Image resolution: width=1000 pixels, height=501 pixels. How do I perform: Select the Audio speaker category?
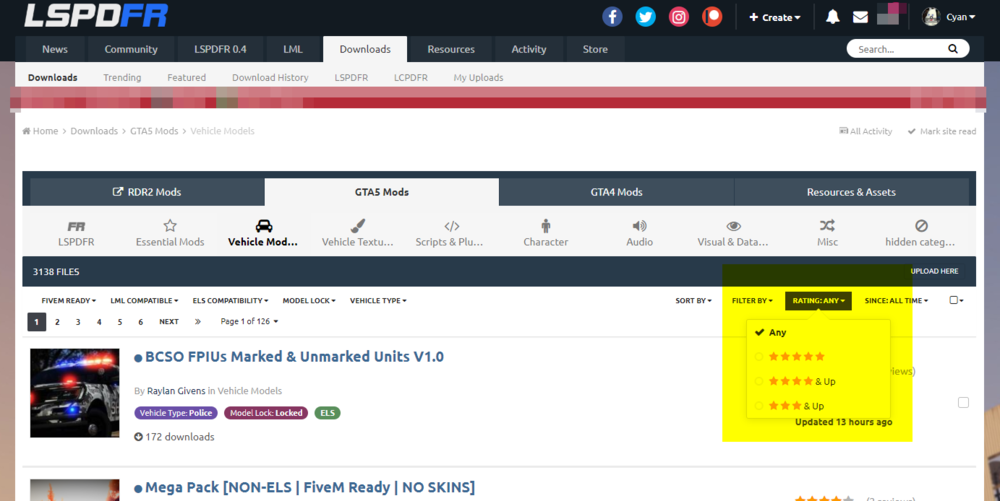tap(639, 233)
